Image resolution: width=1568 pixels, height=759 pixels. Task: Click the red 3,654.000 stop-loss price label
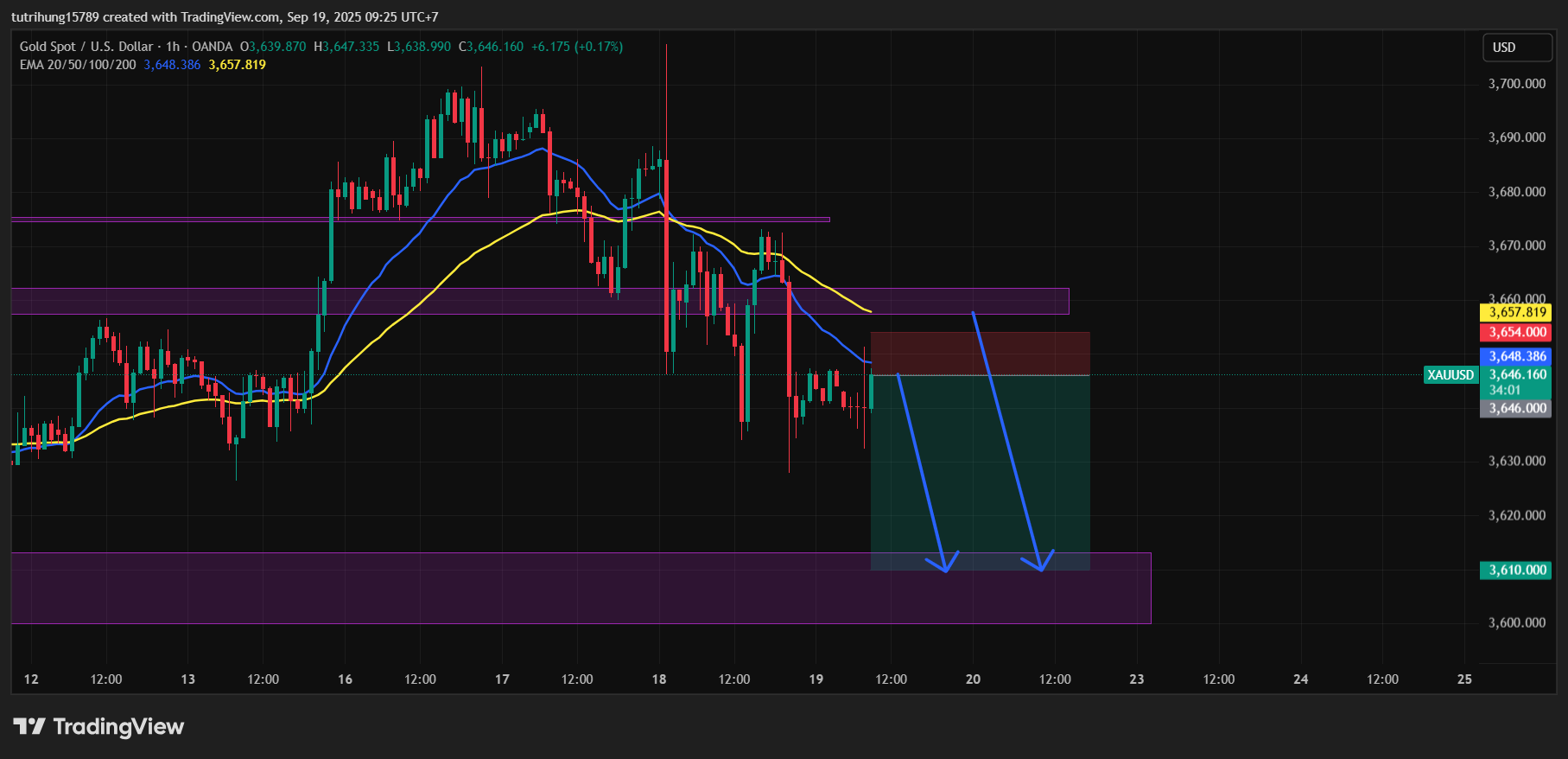(1516, 333)
